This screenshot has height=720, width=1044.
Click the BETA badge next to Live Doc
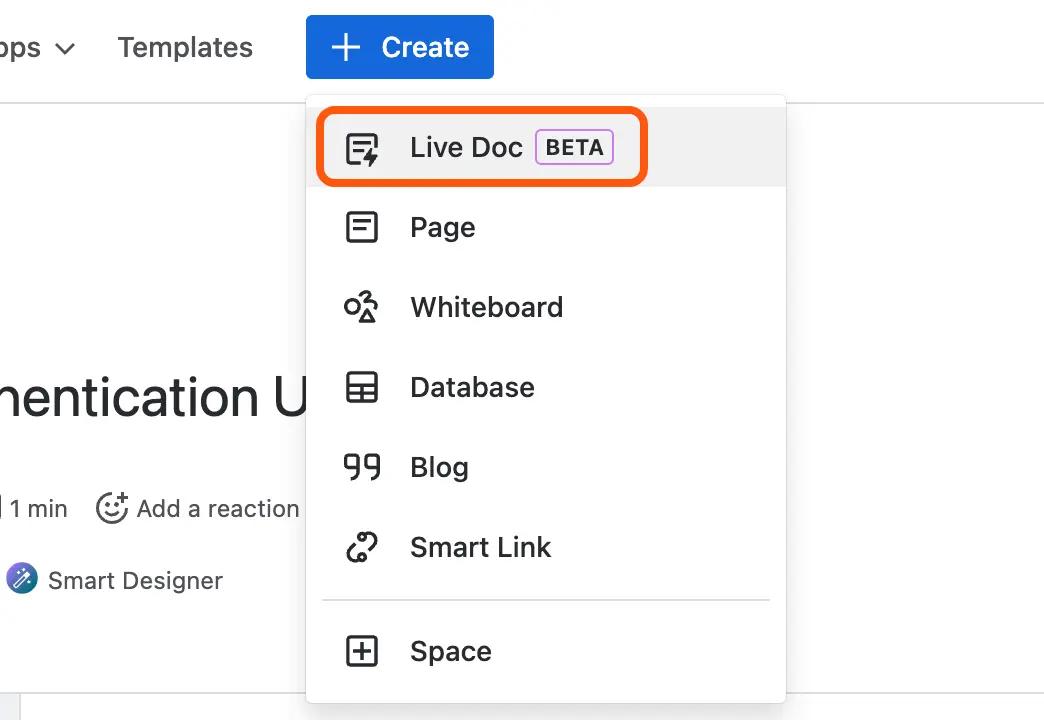click(574, 148)
